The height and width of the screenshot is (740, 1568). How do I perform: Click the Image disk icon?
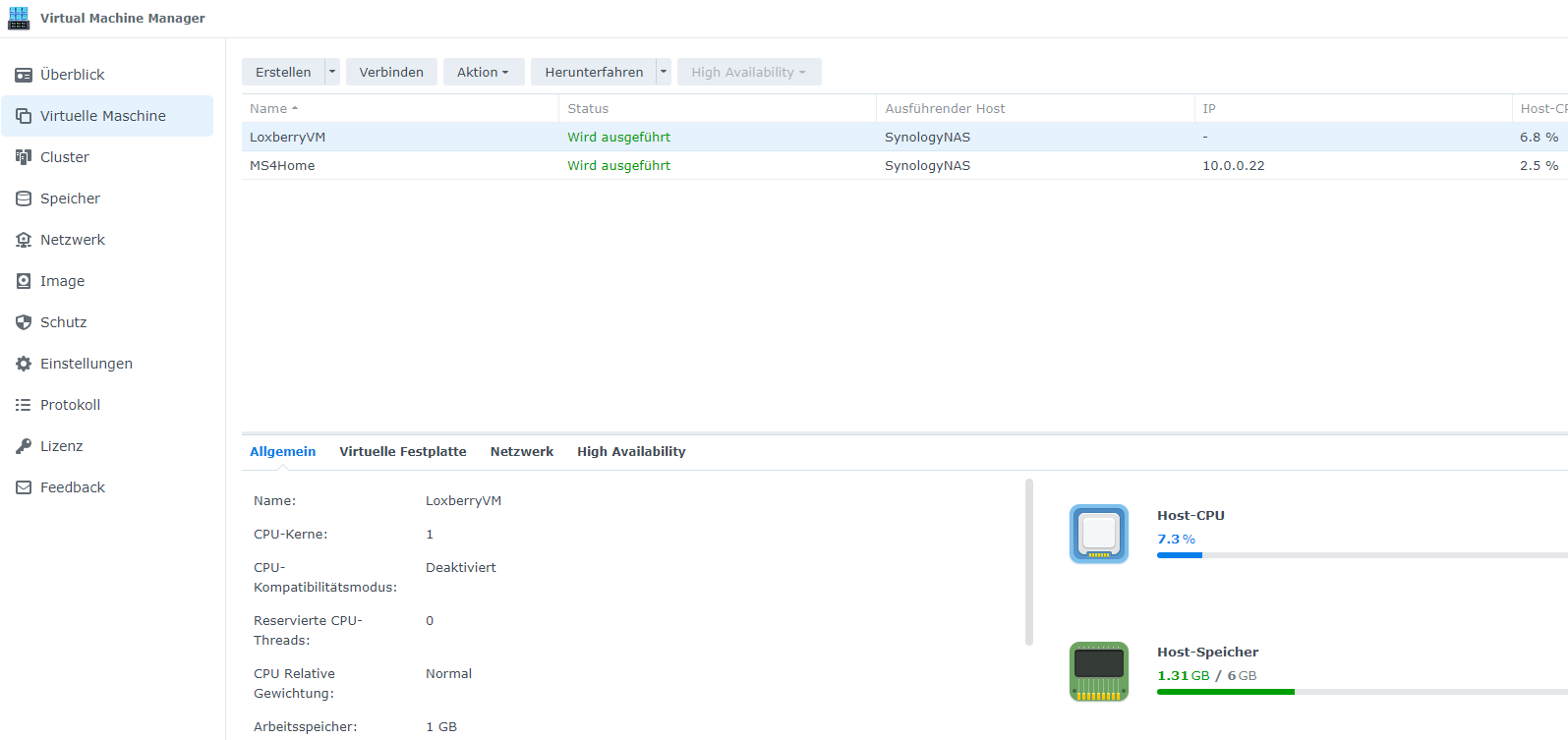[x=24, y=281]
